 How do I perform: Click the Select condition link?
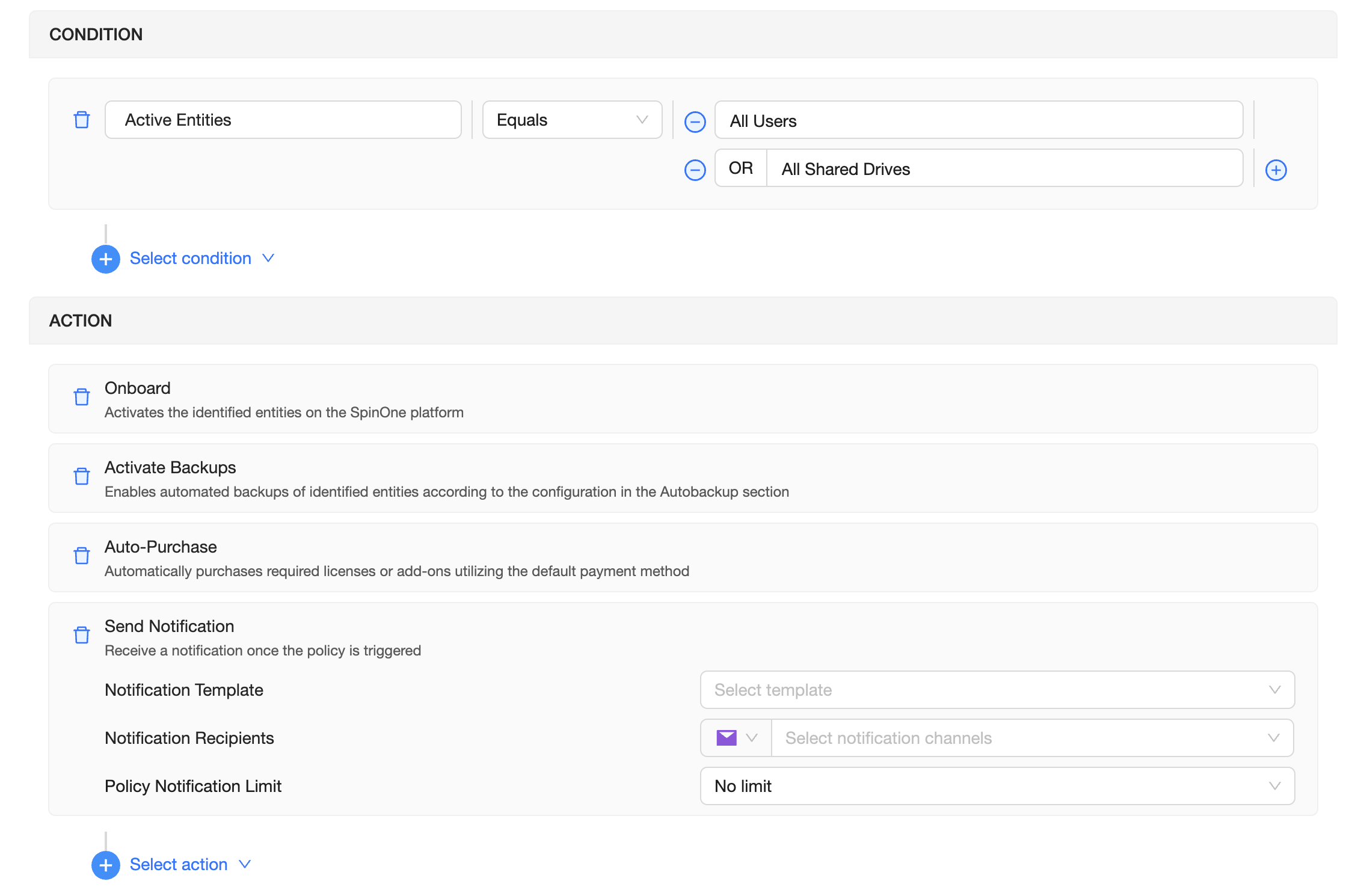pos(191,259)
